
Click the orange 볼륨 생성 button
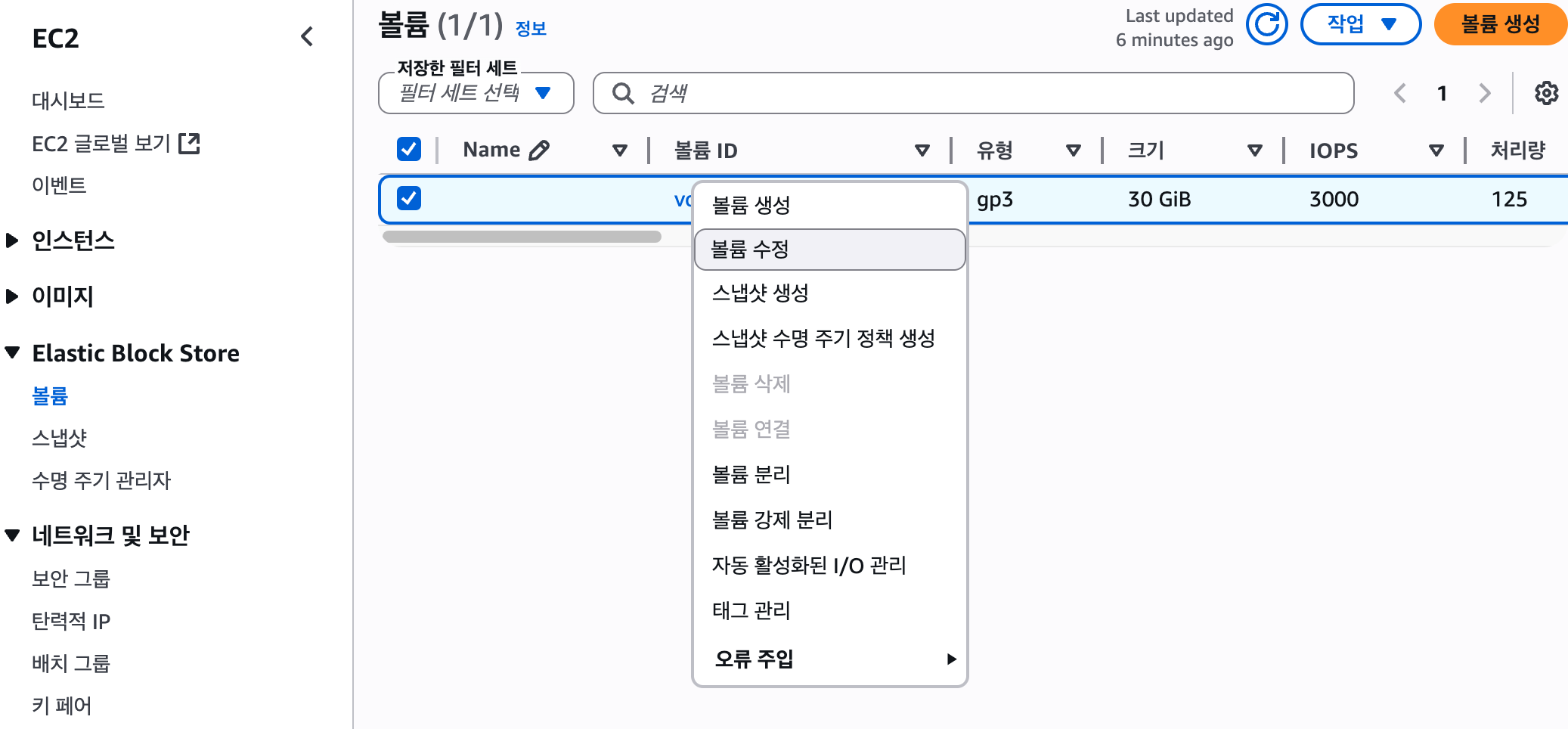point(1500,24)
